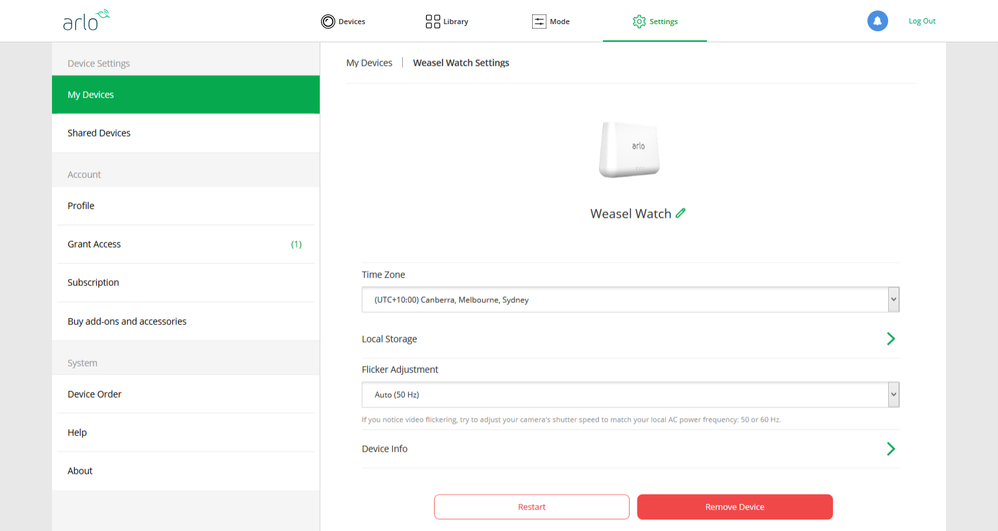Click the flicker adjustment help text
The image size is (998, 531).
(571, 420)
